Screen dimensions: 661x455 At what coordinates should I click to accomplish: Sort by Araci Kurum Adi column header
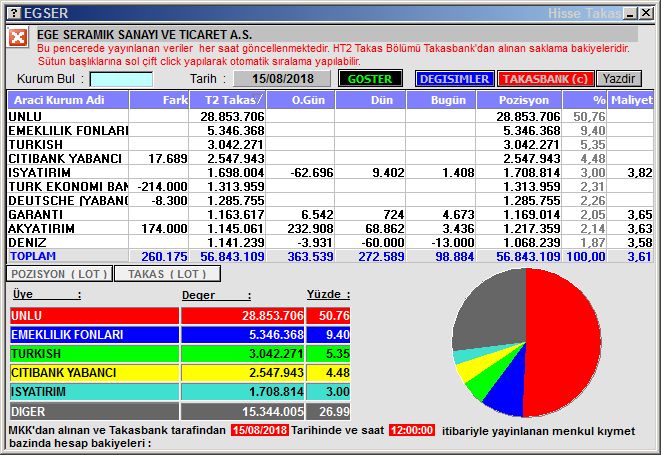(x=68, y=100)
